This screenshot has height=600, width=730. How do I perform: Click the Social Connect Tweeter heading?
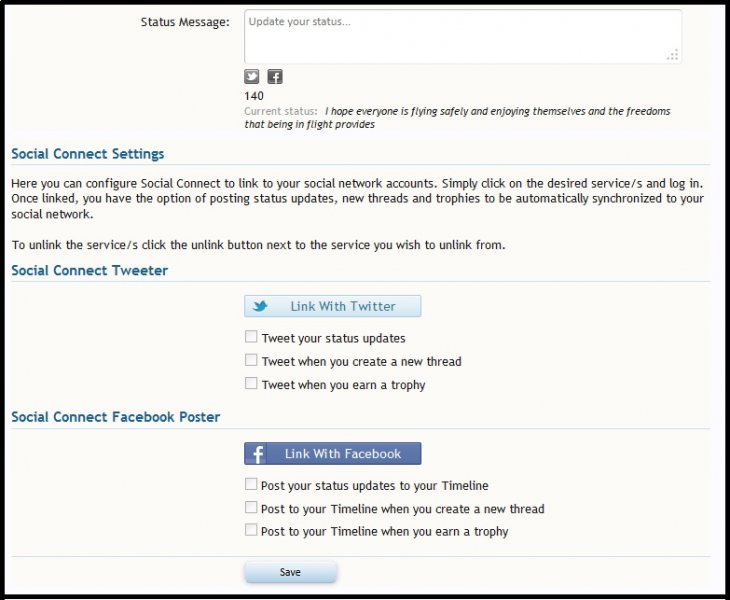[89, 270]
